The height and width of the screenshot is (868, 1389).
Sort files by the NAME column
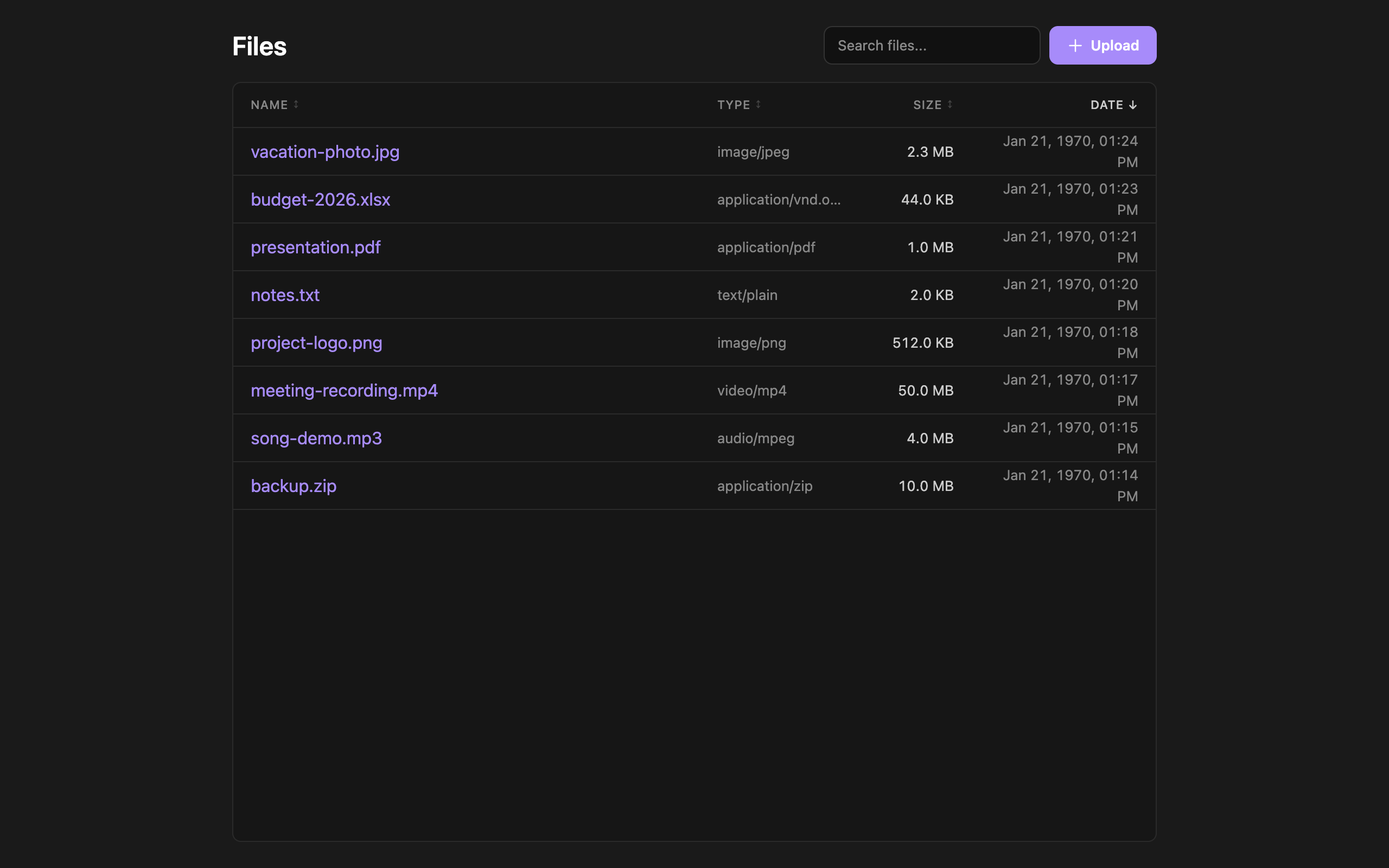tap(270, 105)
